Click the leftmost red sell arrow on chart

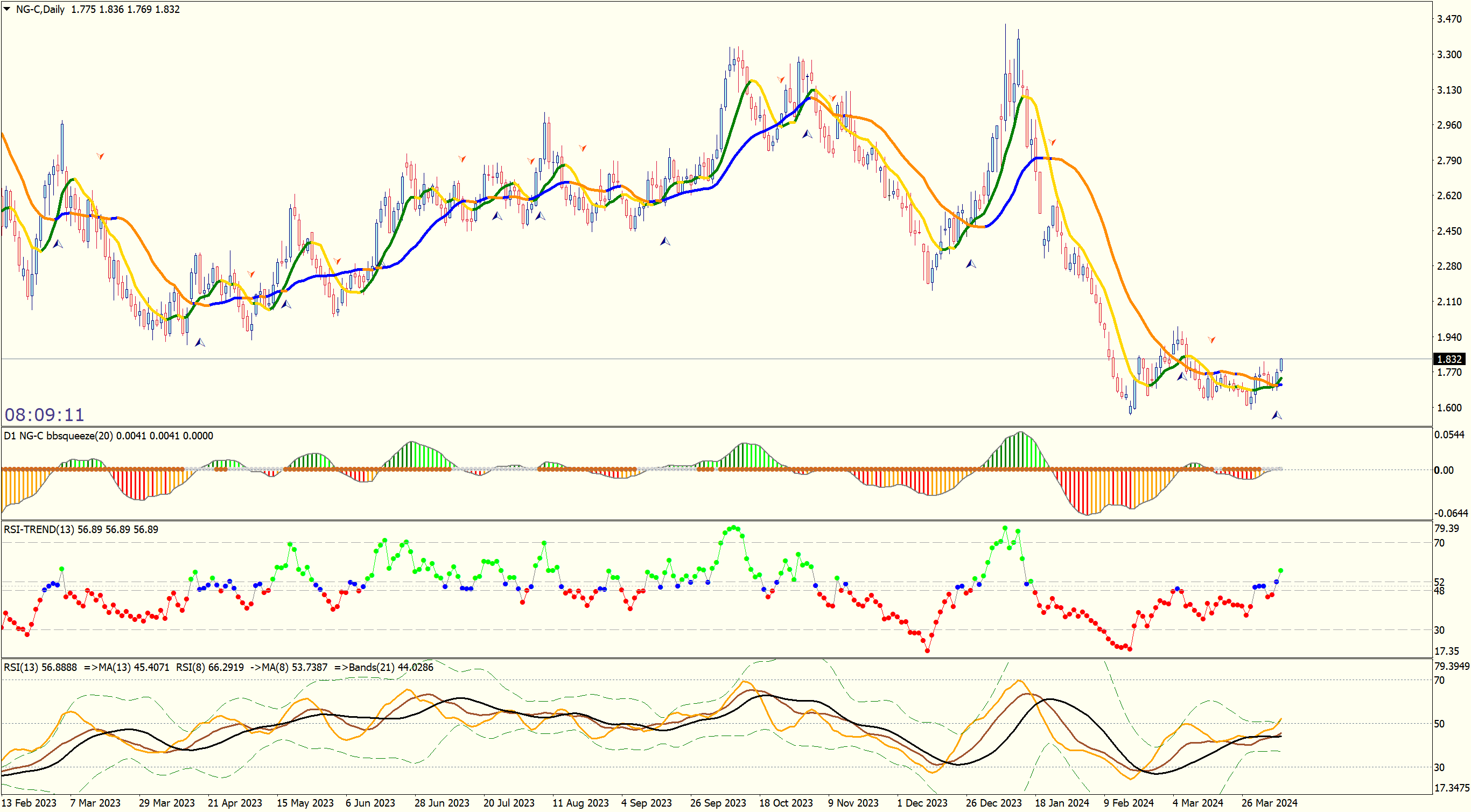(101, 155)
